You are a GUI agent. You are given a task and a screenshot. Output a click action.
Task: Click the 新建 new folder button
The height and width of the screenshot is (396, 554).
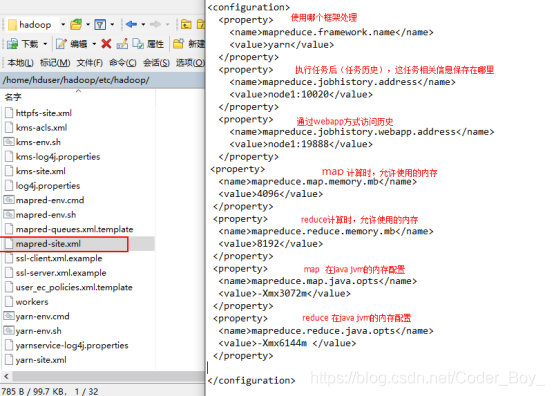189,44
